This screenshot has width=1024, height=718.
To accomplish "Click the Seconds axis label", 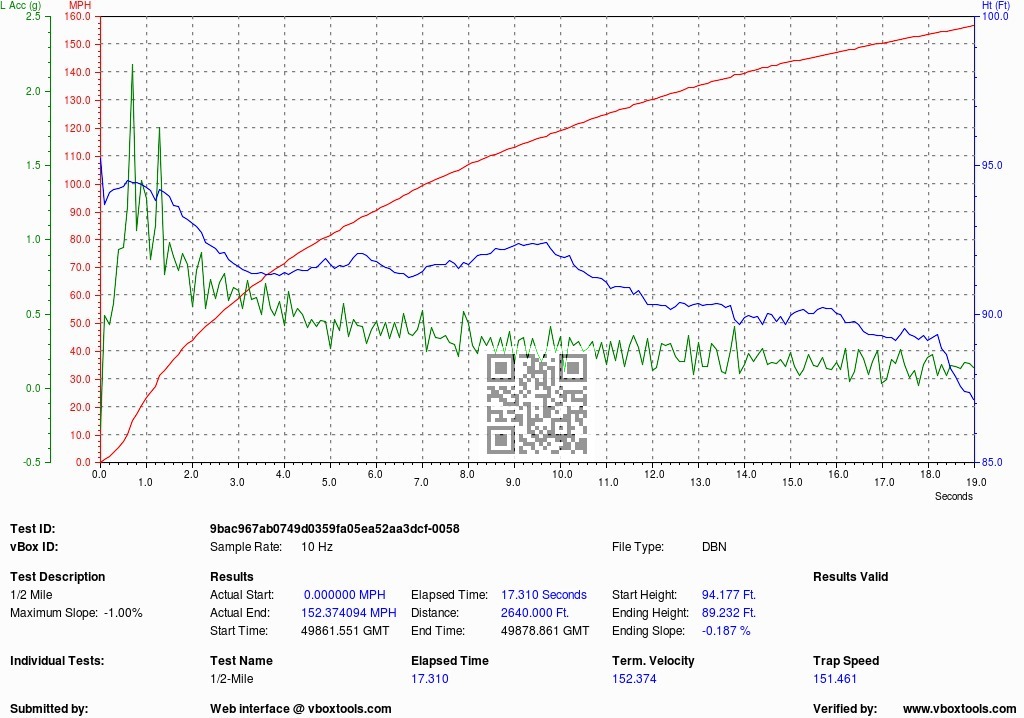I will click(953, 497).
